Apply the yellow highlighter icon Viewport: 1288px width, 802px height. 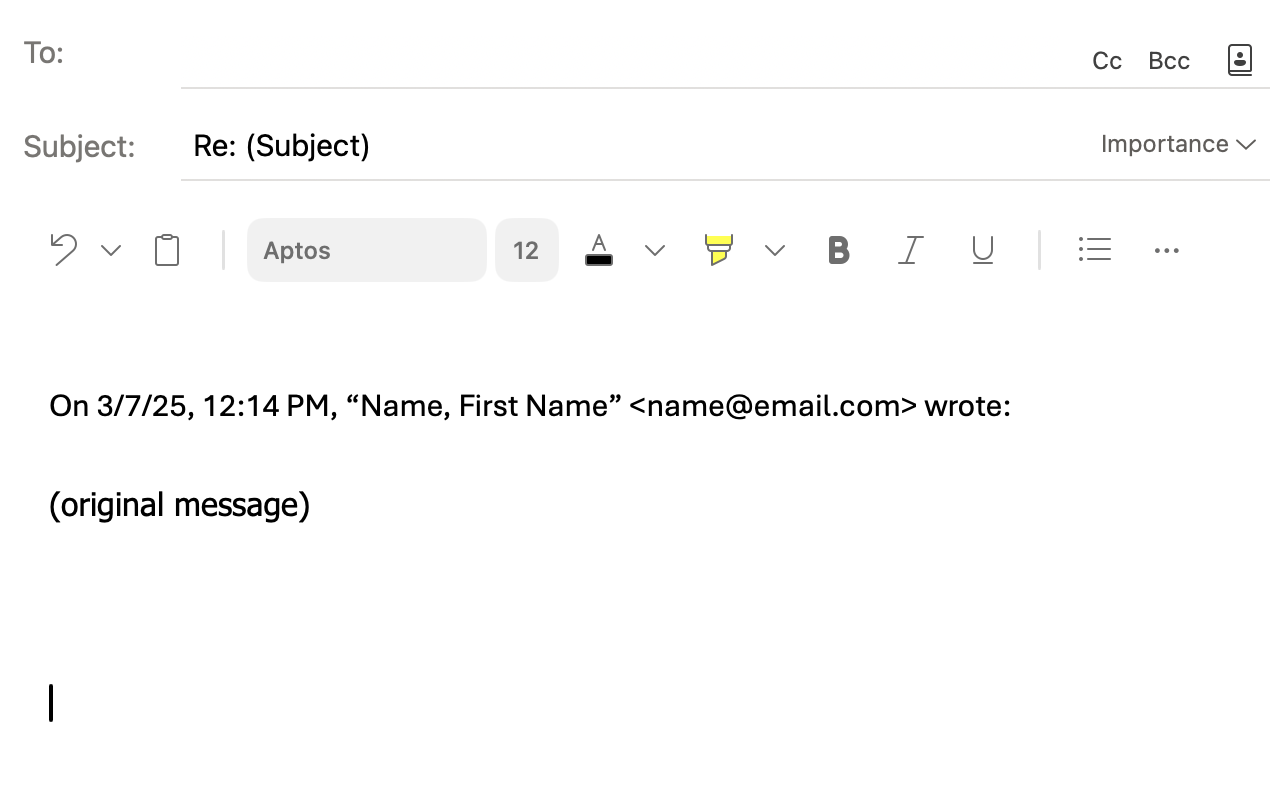coord(719,250)
